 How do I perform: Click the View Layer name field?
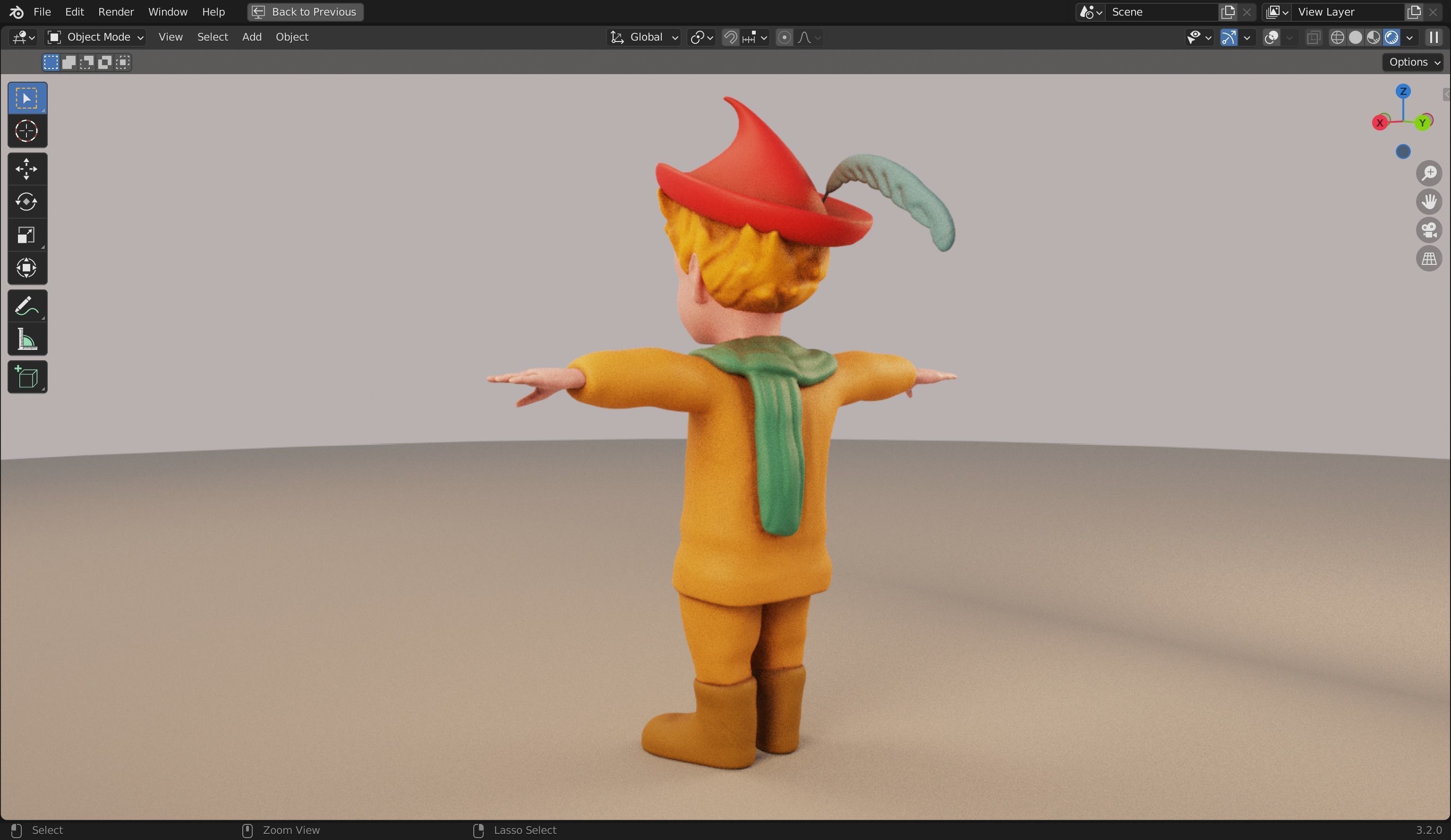tap(1349, 11)
